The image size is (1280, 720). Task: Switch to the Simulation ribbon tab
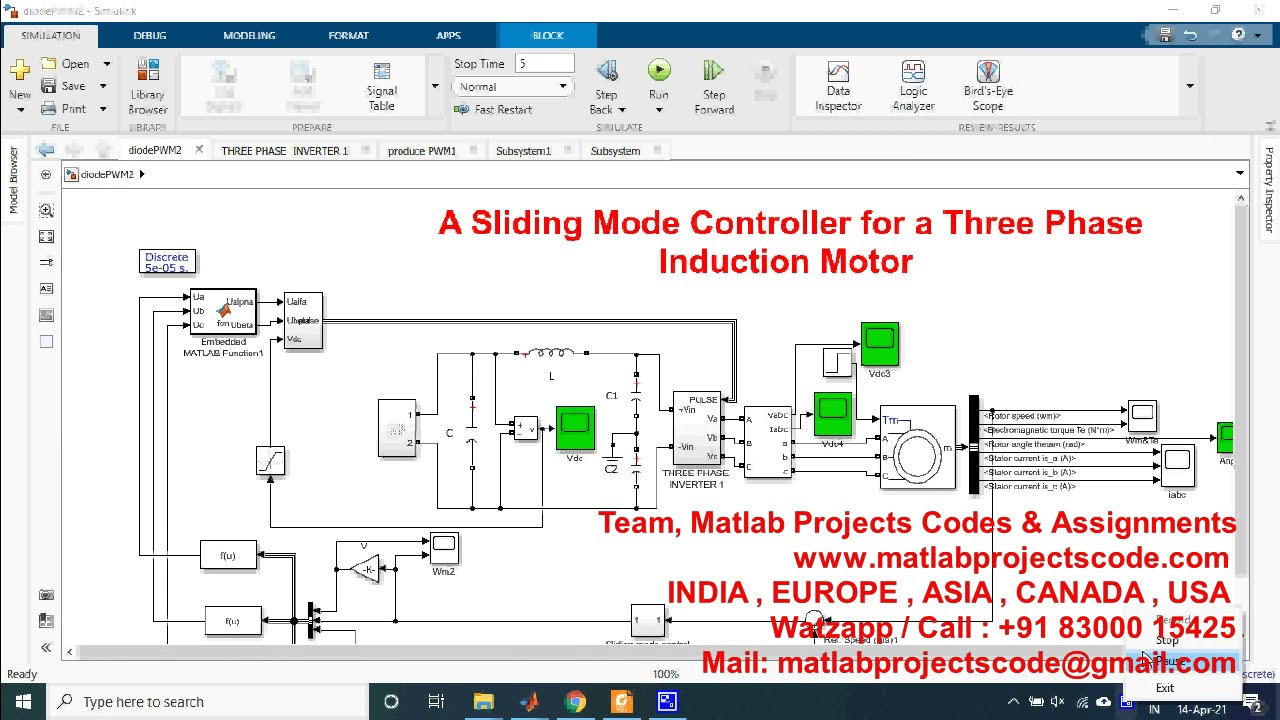[x=50, y=35]
